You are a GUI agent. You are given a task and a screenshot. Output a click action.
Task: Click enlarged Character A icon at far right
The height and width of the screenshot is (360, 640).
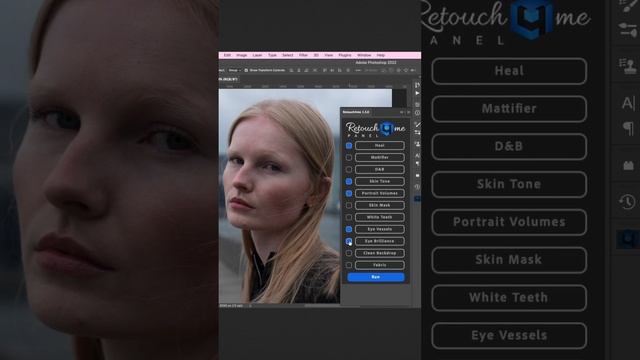point(628,103)
